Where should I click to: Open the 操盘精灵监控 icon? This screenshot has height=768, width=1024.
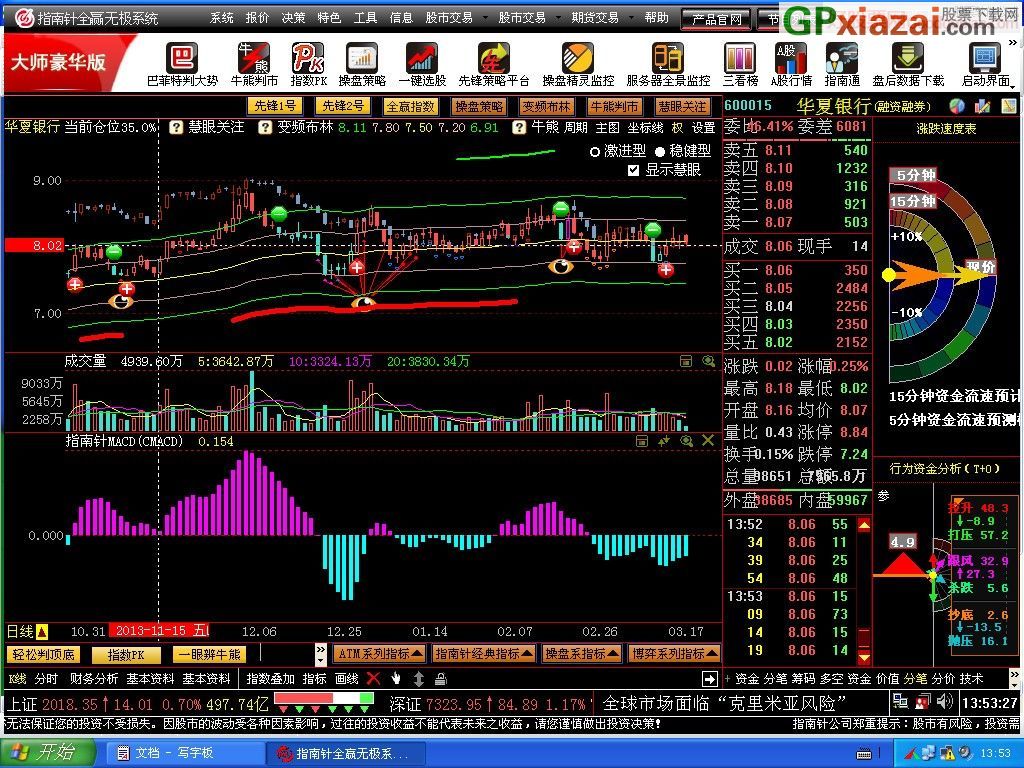(578, 65)
